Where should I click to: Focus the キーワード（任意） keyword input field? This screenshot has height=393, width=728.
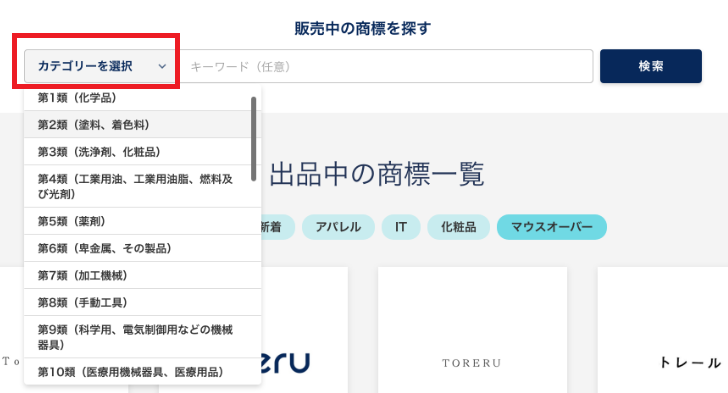point(386,66)
